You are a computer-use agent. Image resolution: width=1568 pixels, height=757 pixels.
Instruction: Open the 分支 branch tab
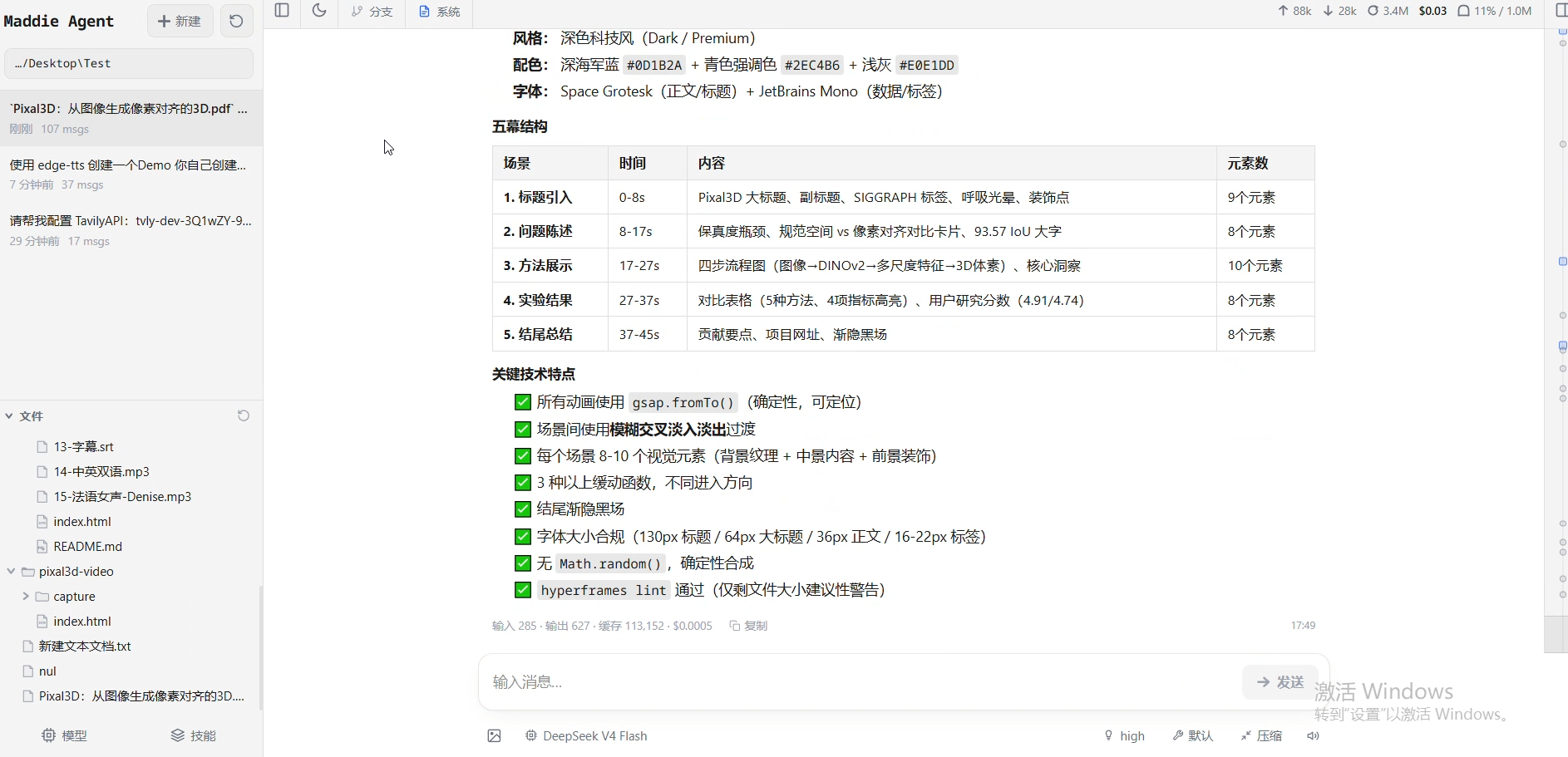[x=372, y=12]
